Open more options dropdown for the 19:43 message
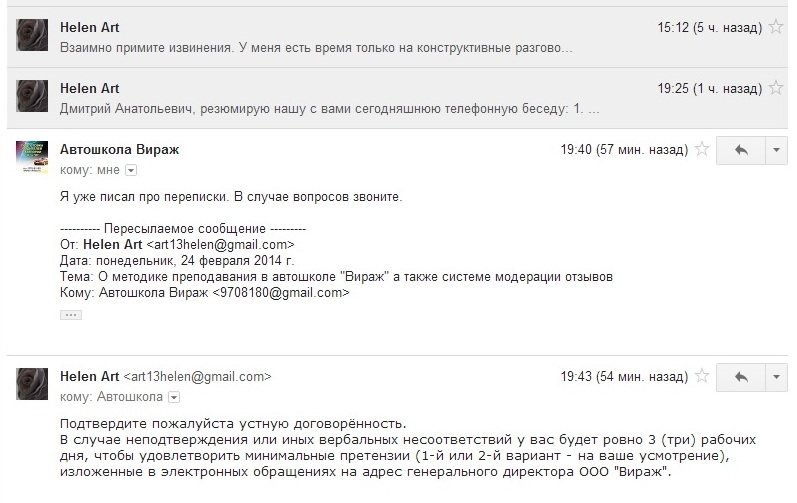Image resolution: width=797 pixels, height=503 pixels. [776, 377]
